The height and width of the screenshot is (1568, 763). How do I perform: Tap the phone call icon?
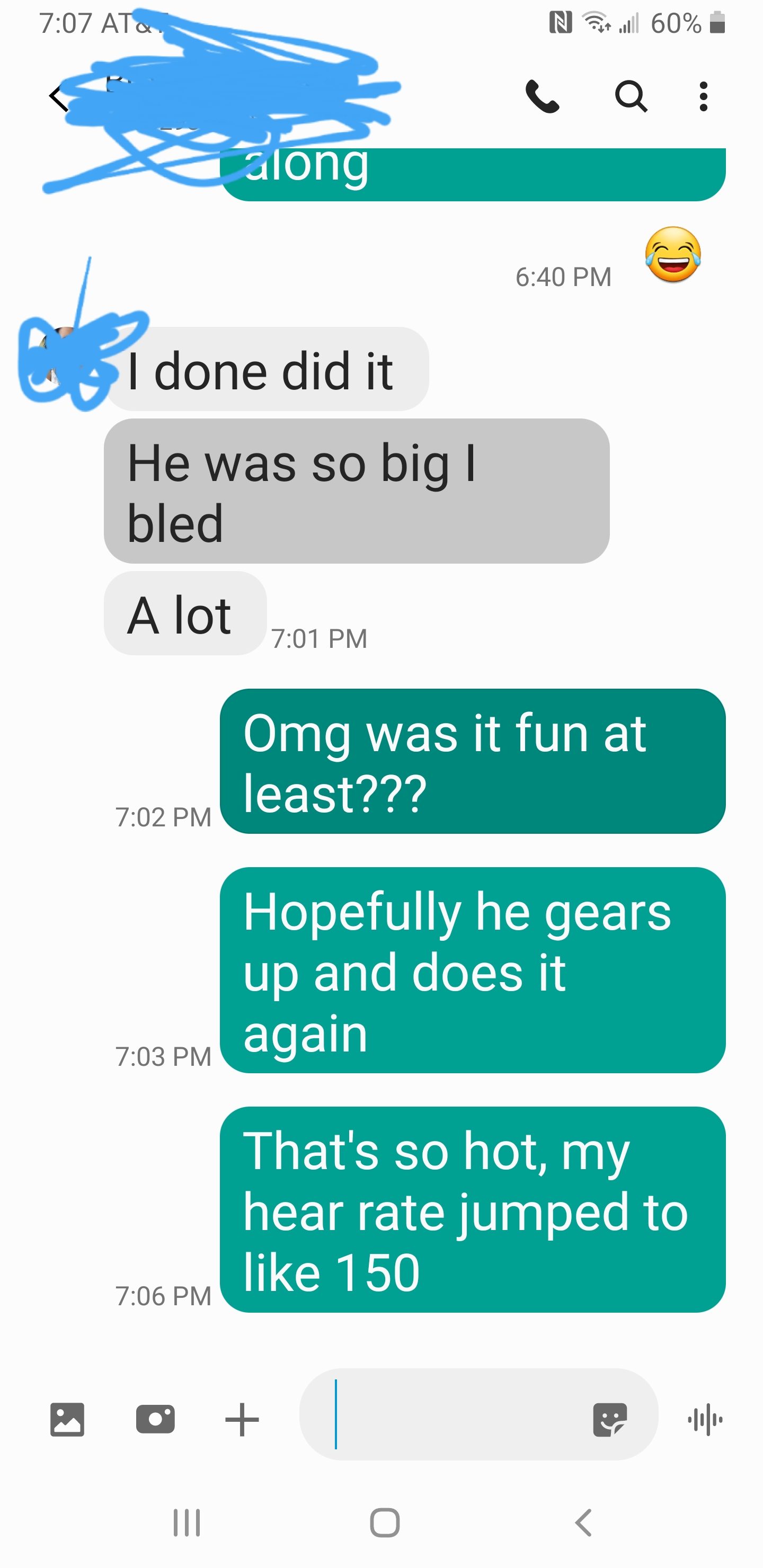tap(542, 97)
